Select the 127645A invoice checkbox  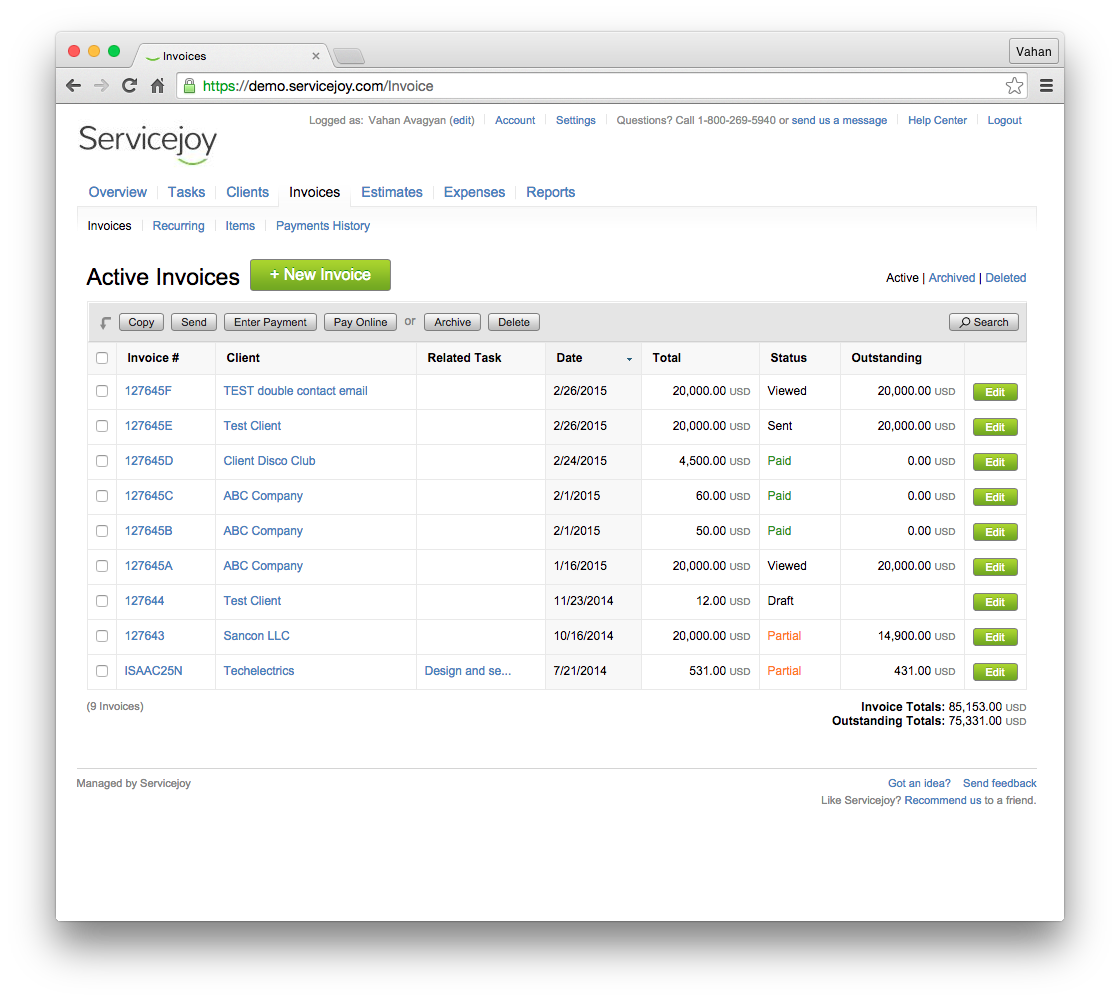click(x=102, y=566)
